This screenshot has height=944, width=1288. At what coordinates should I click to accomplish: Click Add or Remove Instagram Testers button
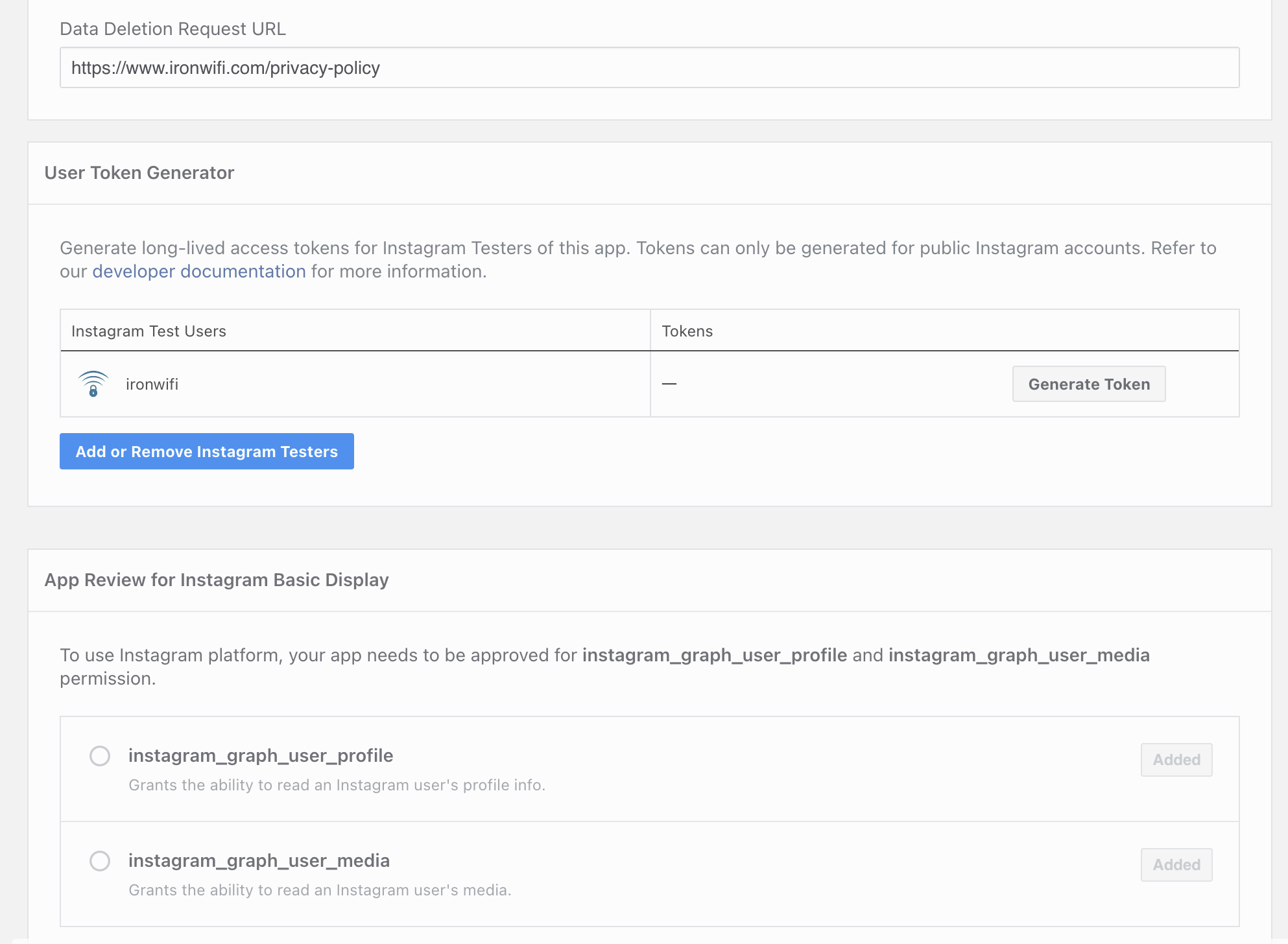pyautogui.click(x=207, y=451)
